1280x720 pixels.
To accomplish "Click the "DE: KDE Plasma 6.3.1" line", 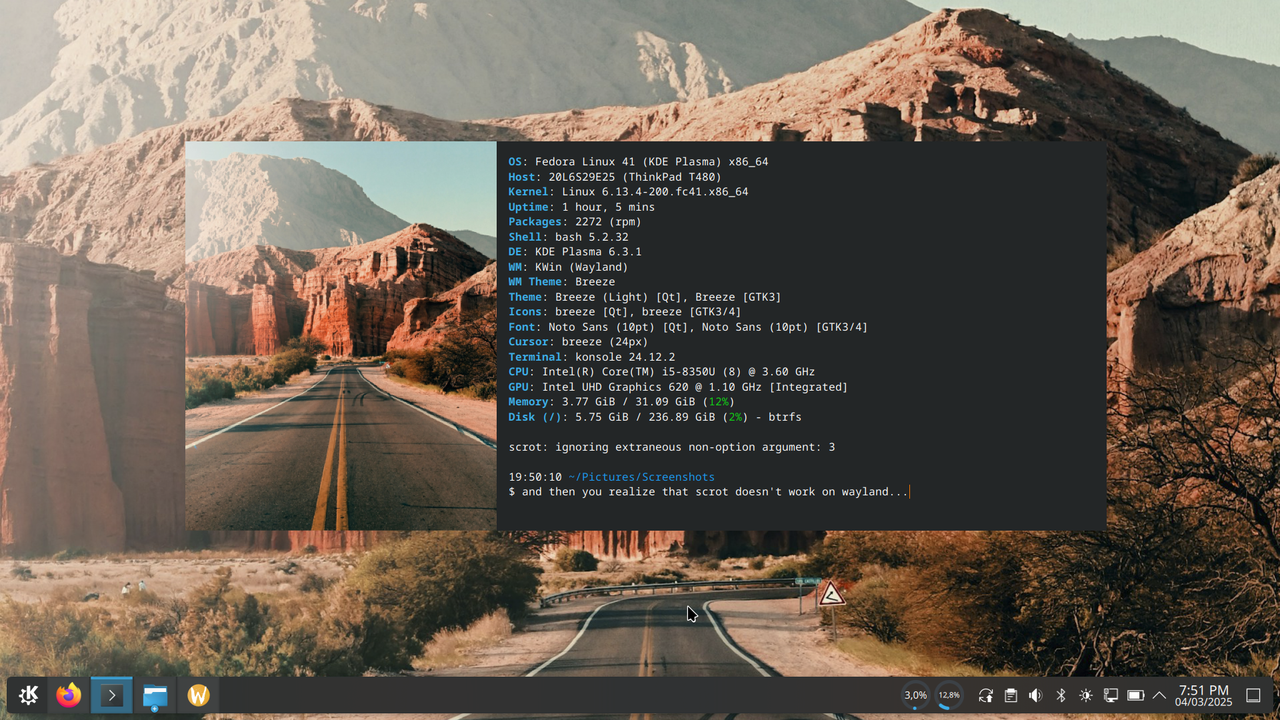I will point(574,252).
